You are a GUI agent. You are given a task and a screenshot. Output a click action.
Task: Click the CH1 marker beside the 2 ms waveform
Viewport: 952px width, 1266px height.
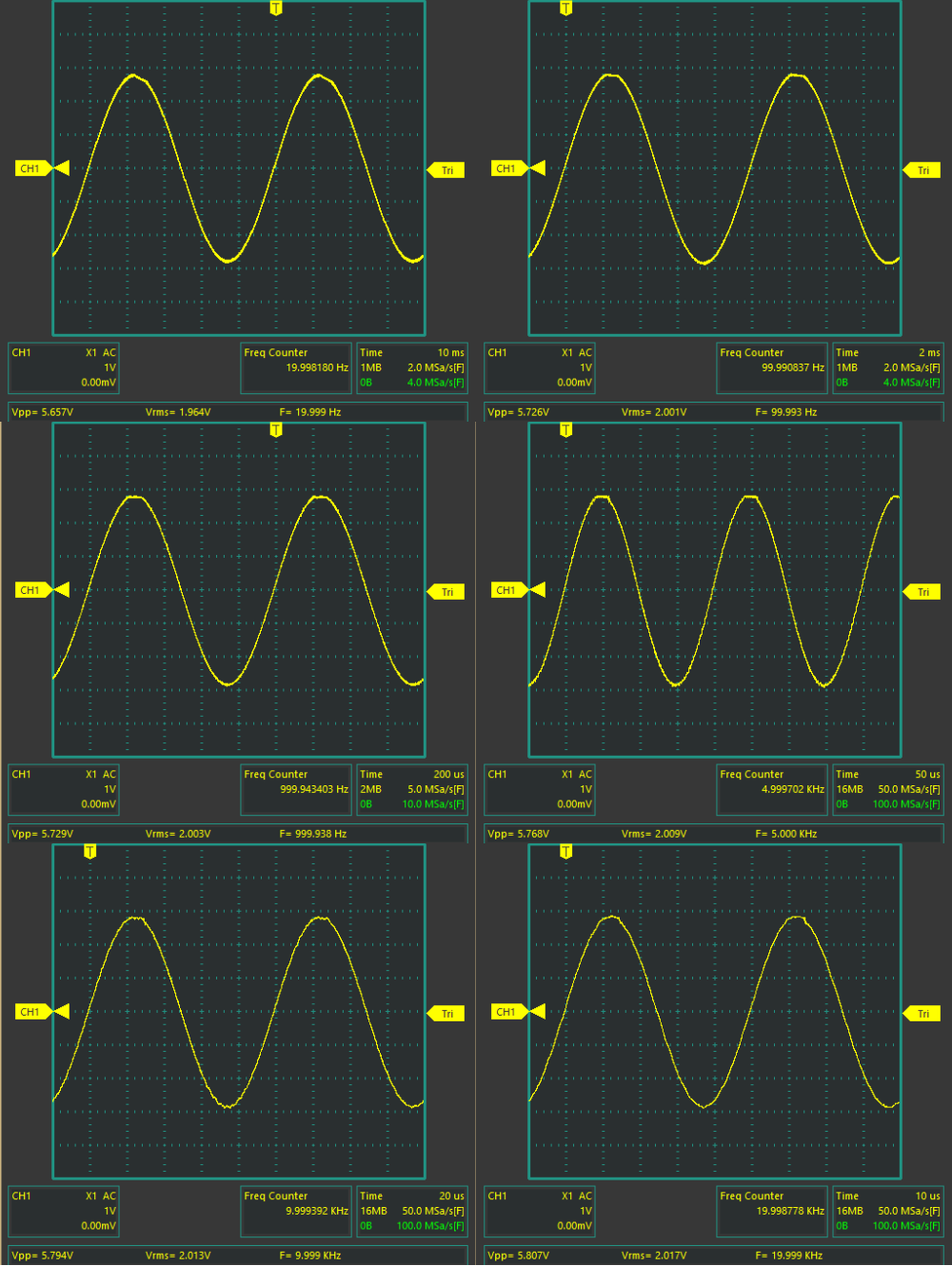coord(507,168)
